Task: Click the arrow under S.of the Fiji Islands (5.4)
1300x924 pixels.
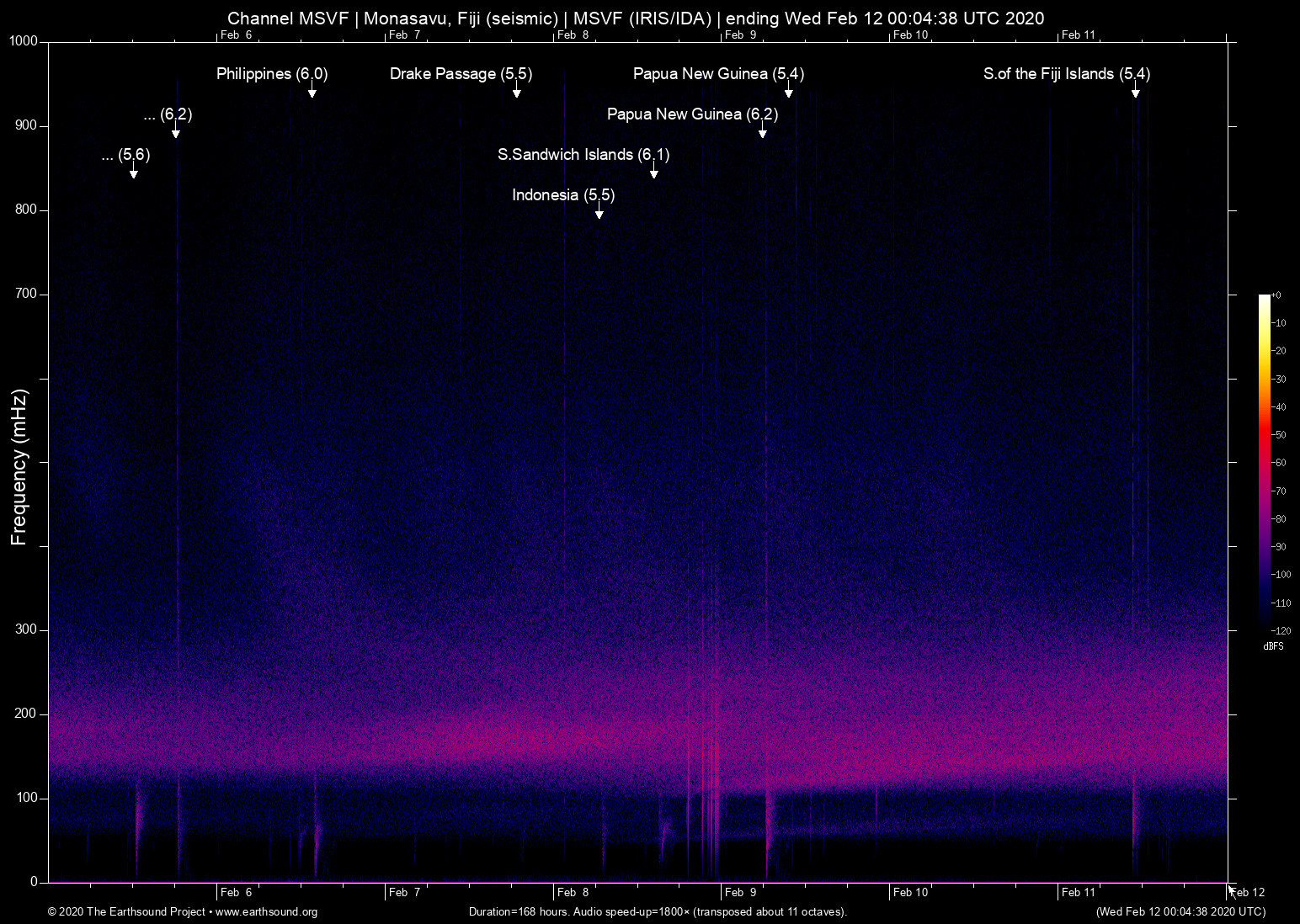Action: coord(1135,89)
